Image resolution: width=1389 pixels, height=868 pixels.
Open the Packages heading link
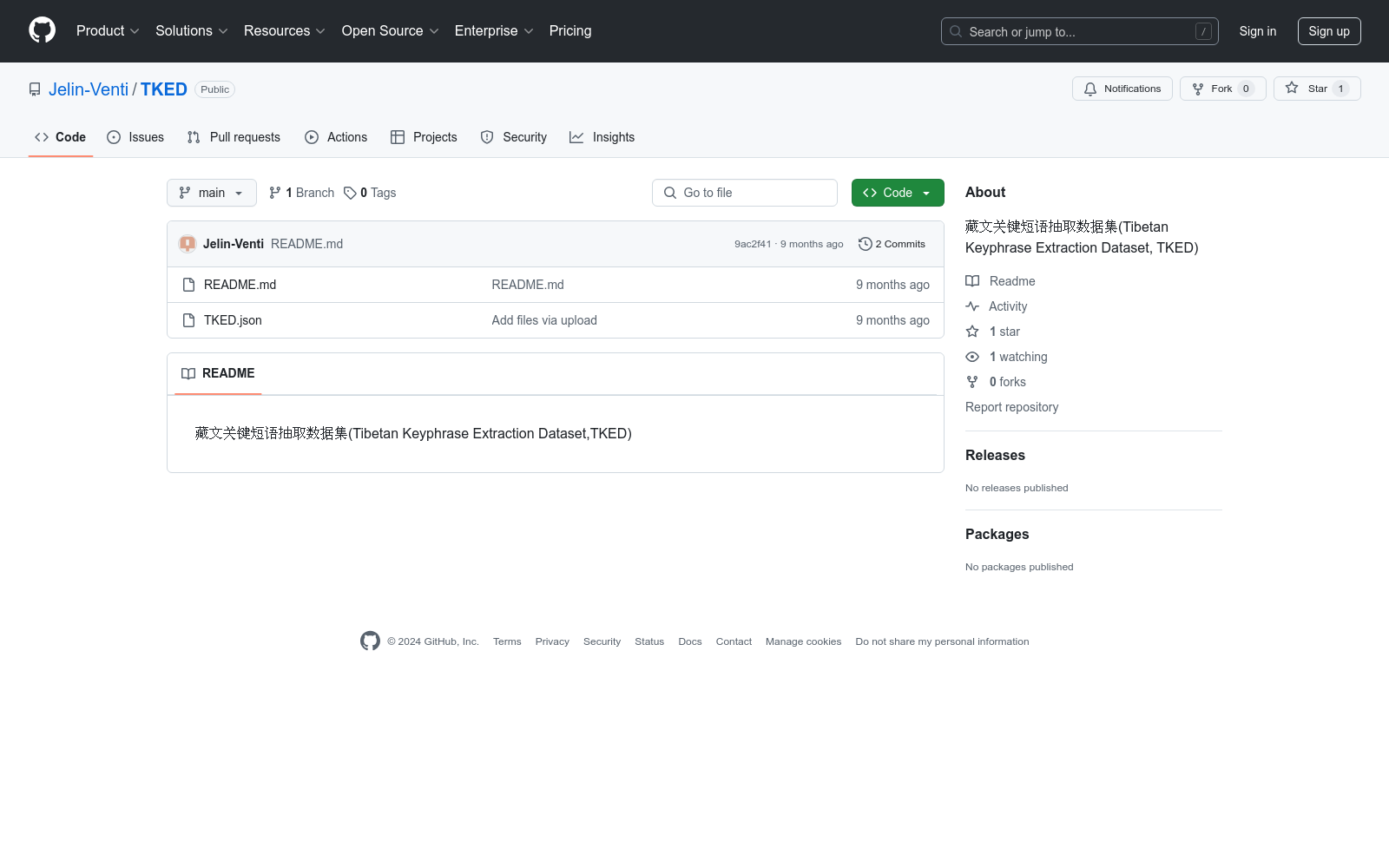click(997, 535)
